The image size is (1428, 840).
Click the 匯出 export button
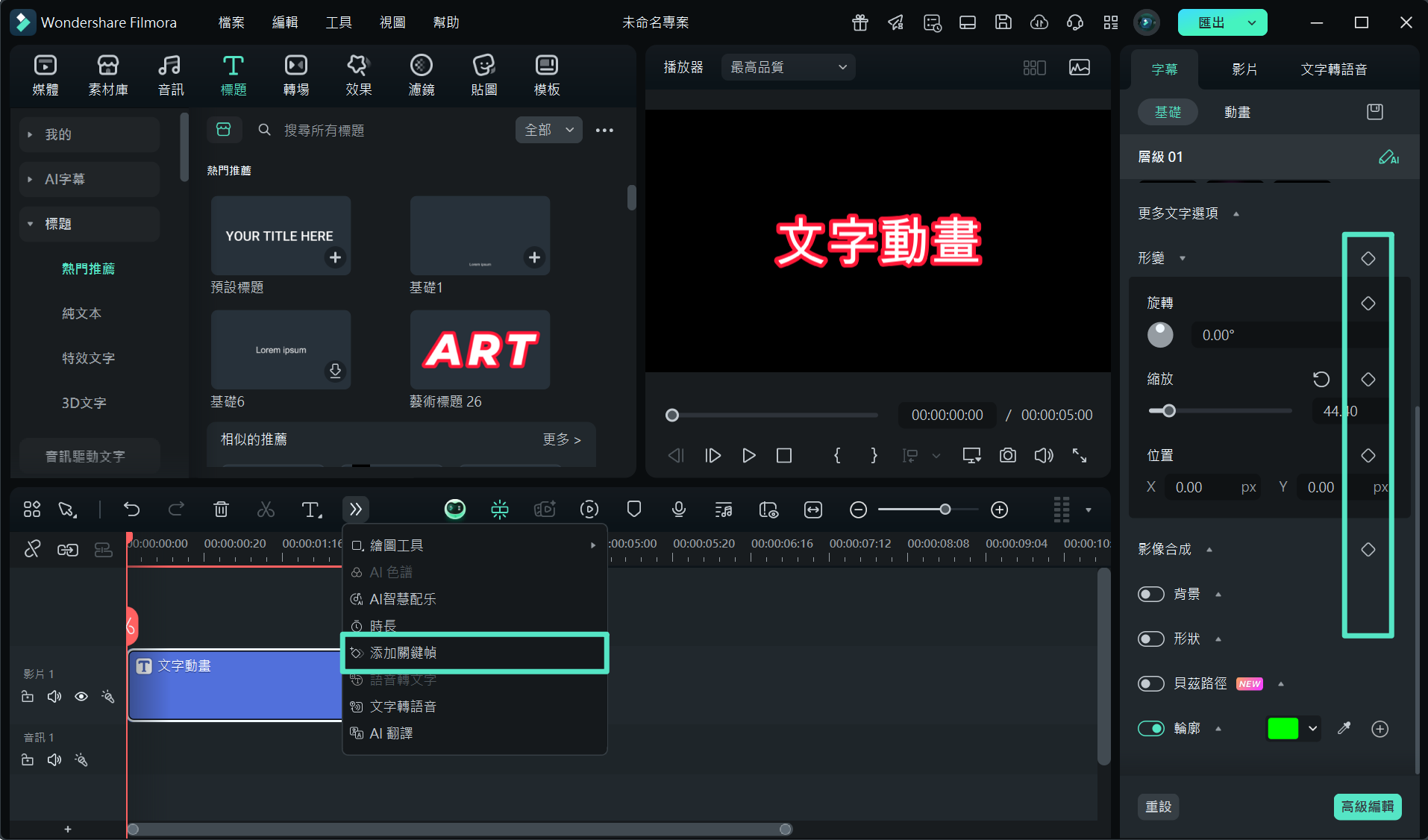click(x=1210, y=22)
